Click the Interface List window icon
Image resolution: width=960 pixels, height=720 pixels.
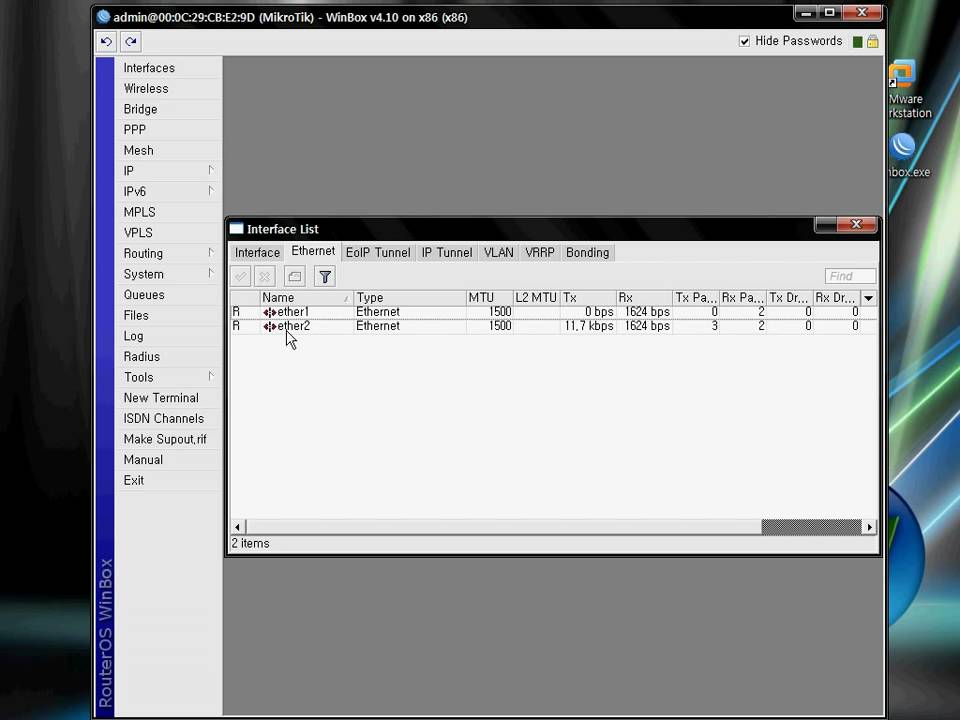[236, 229]
